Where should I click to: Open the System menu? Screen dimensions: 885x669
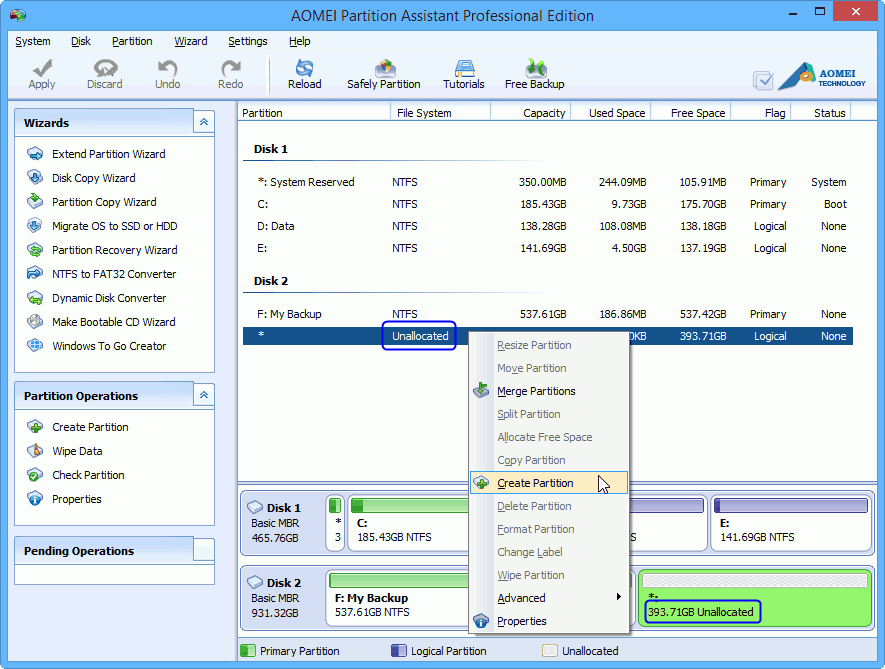(33, 41)
